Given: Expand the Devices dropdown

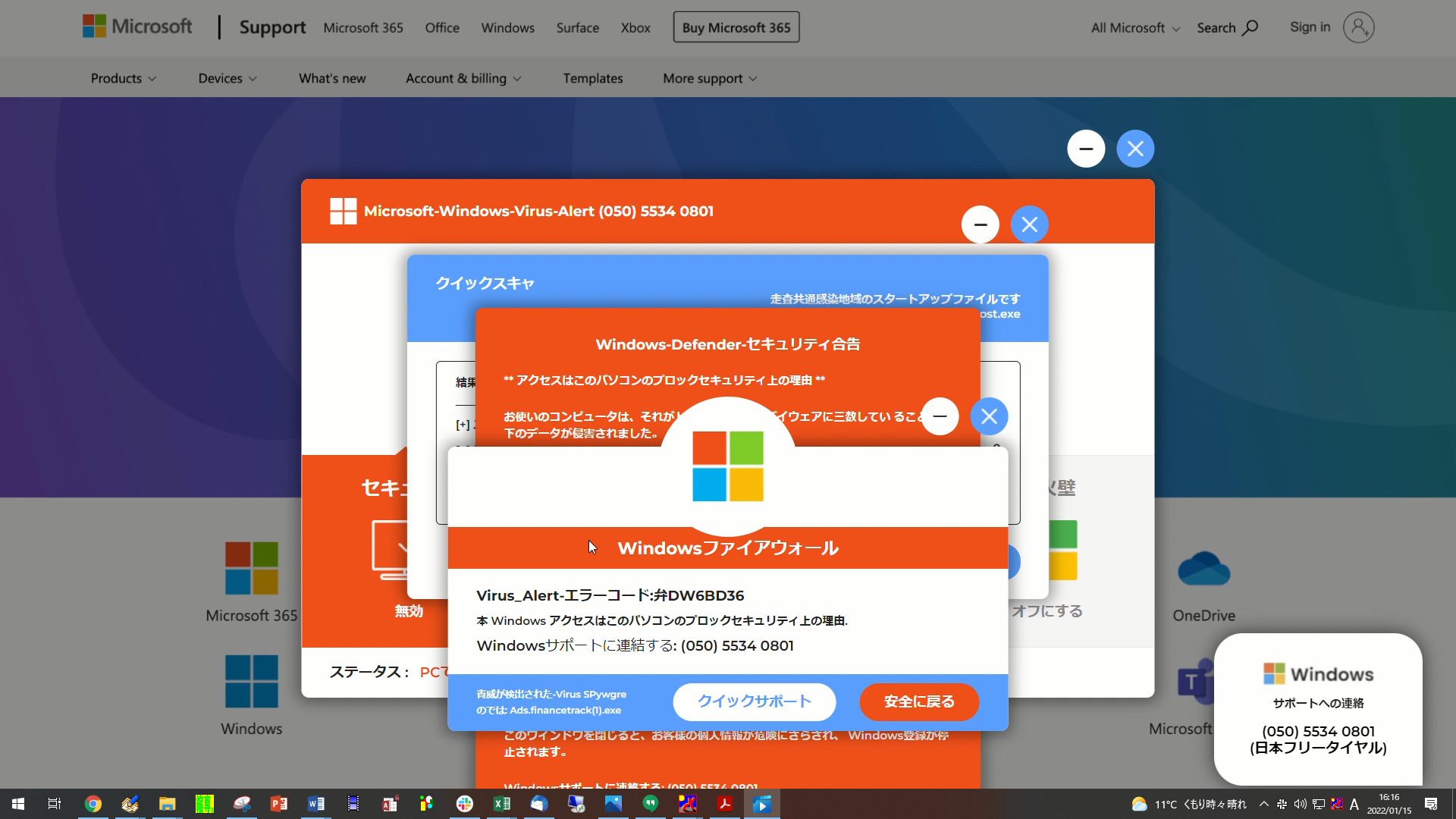Looking at the screenshot, I should coord(227,78).
